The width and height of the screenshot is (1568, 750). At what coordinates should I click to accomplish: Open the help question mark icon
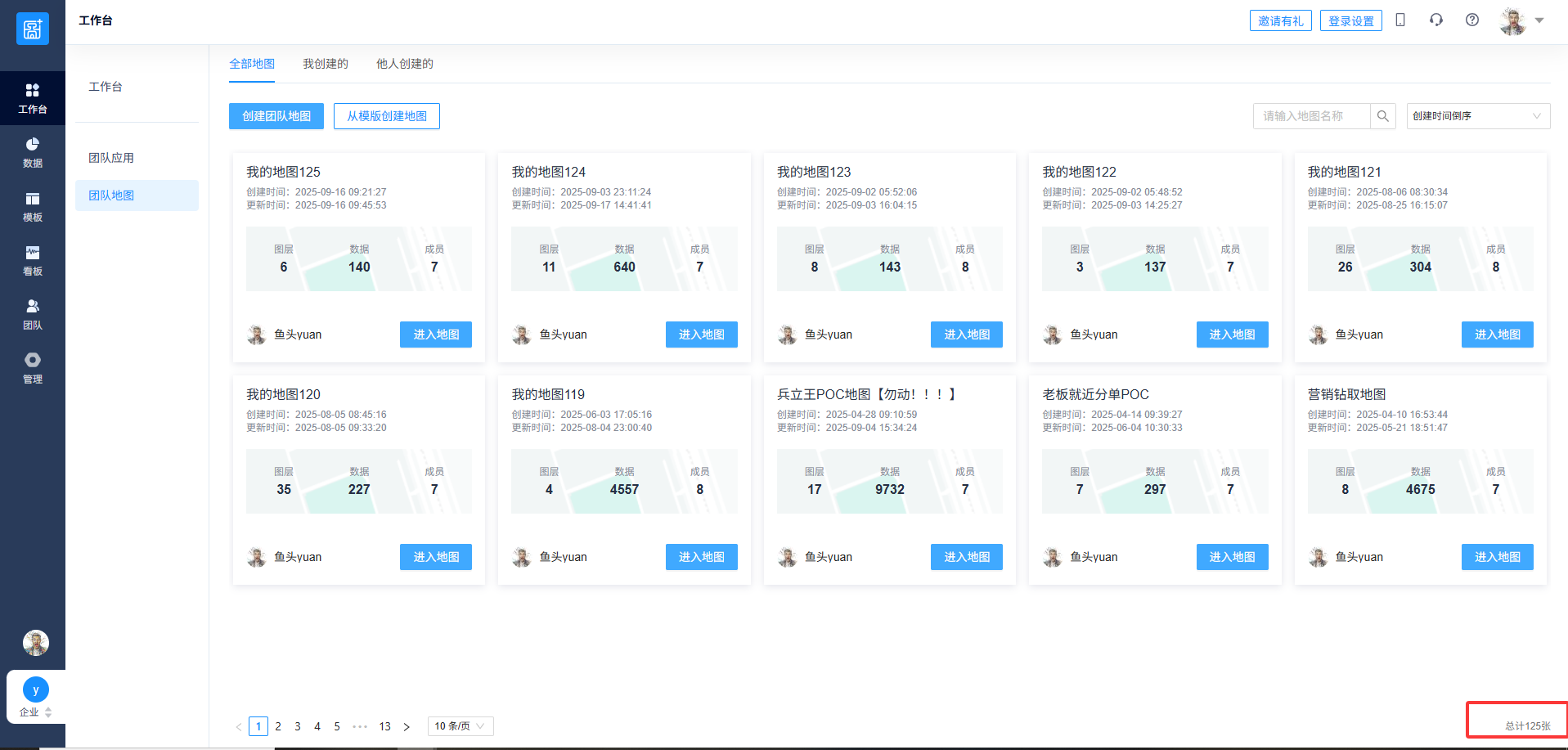pos(1472,20)
